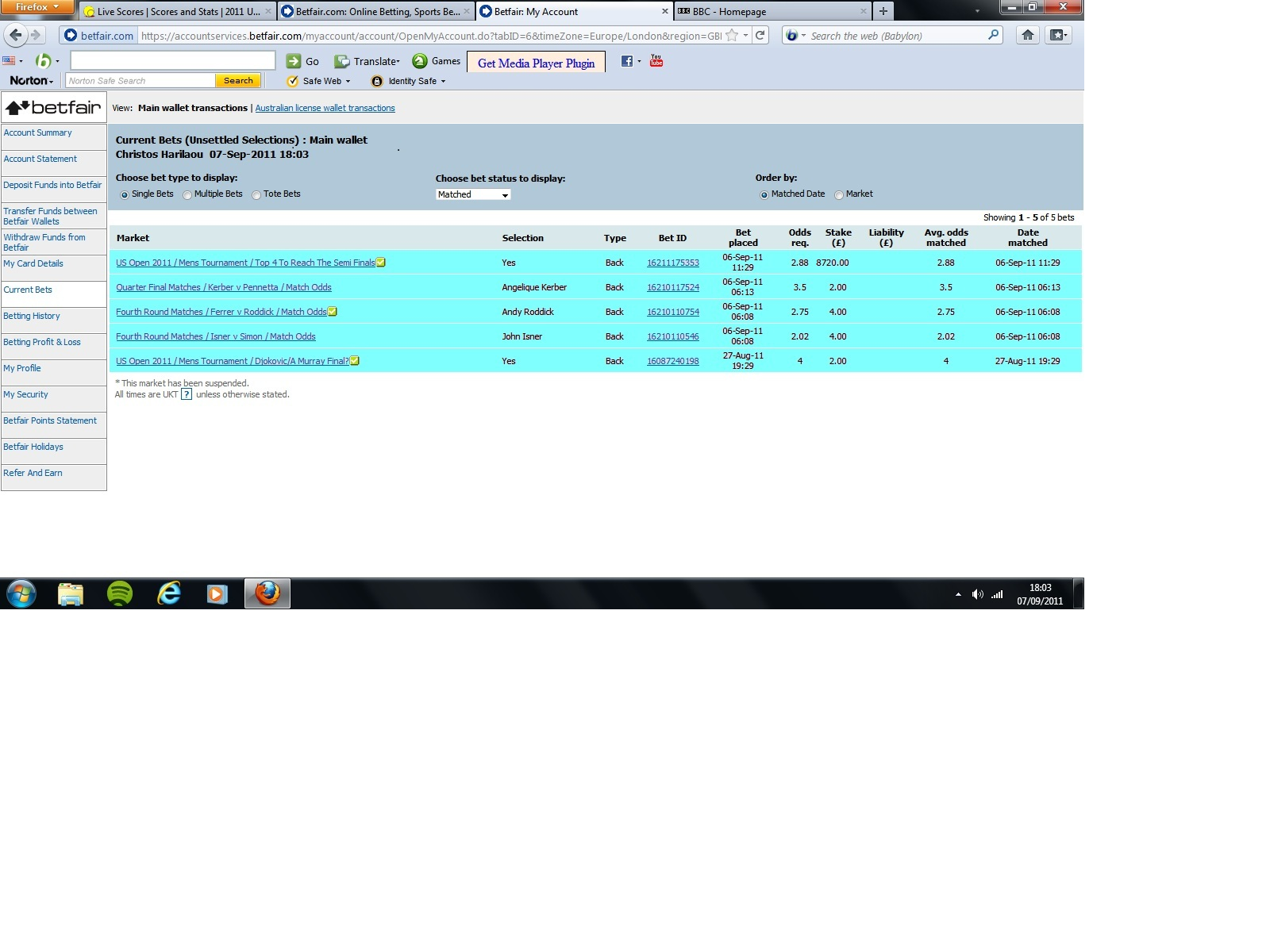Open Betting Profit & Loss sidebar item
The width and height of the screenshot is (1270, 952).
[42, 342]
